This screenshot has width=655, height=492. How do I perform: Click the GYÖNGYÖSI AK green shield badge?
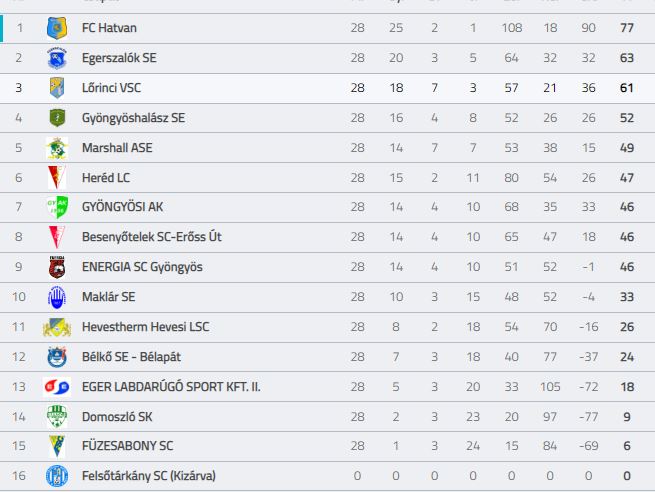click(x=57, y=207)
